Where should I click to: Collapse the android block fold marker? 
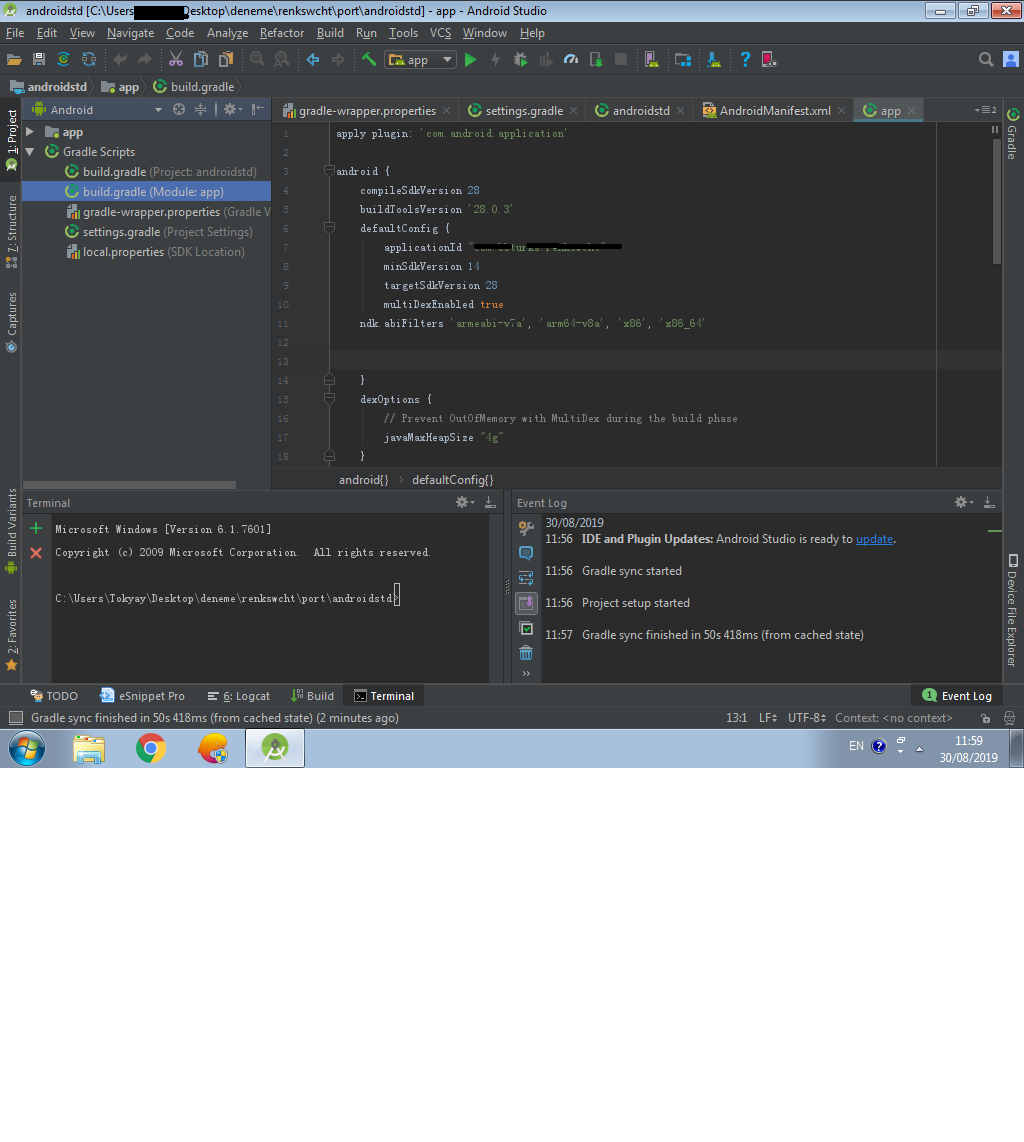pos(329,171)
